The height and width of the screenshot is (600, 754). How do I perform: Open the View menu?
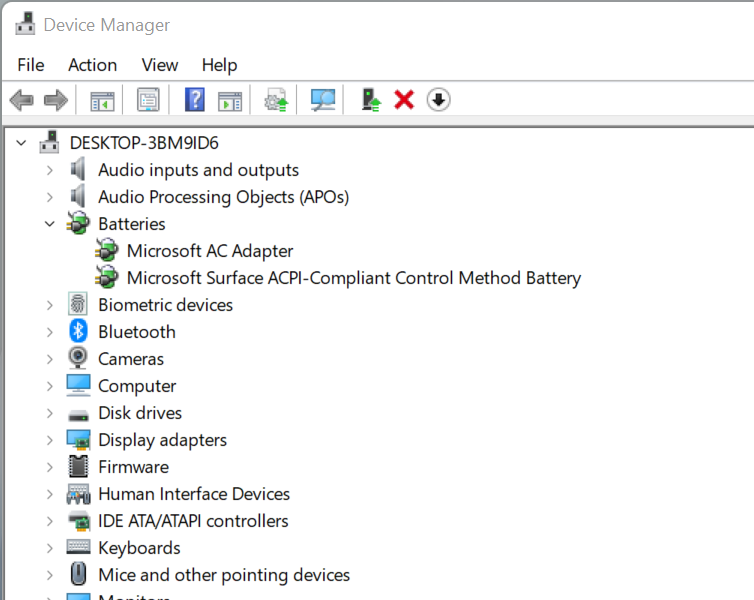click(x=159, y=65)
